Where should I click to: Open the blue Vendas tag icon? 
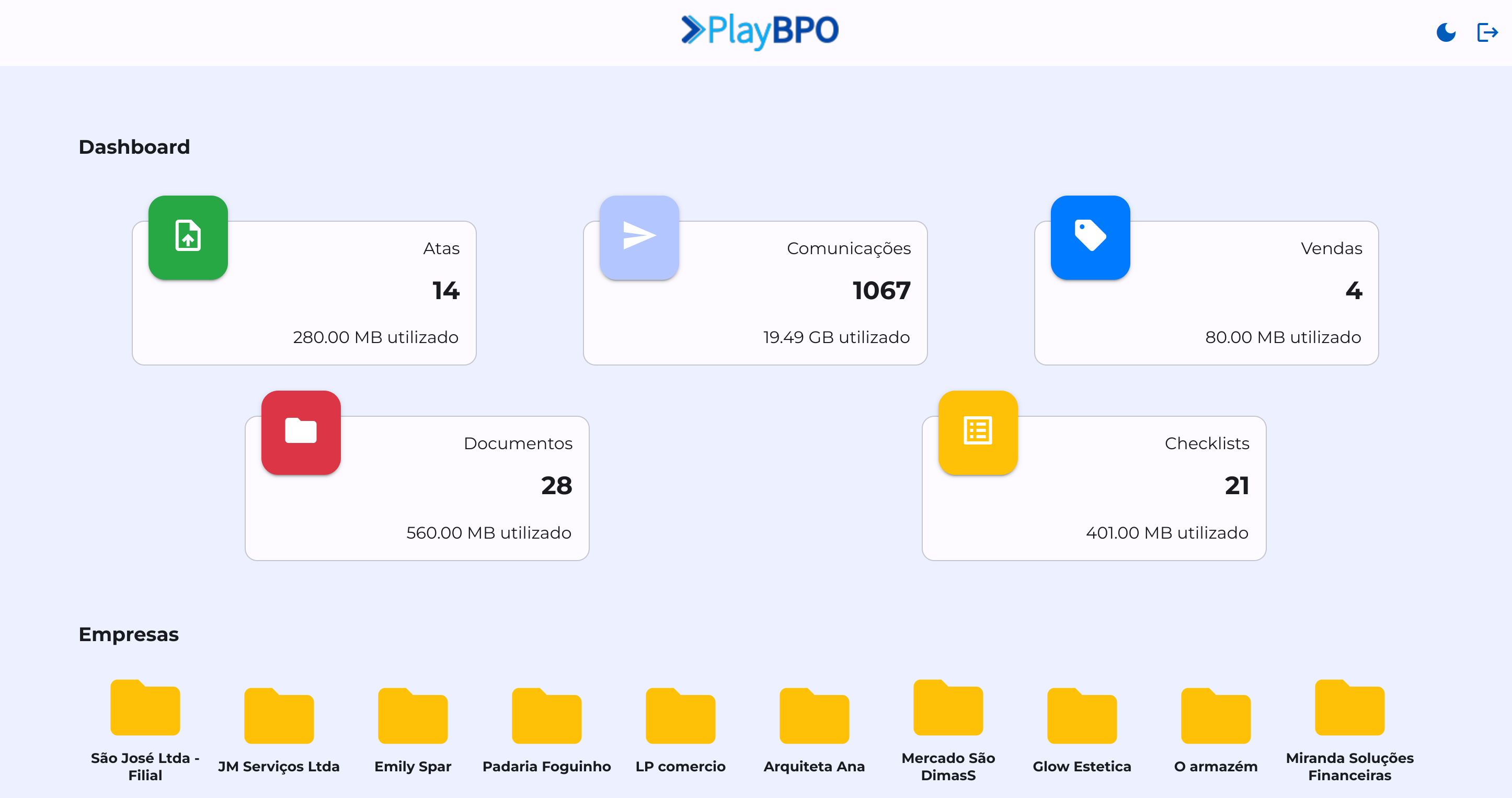pos(1090,237)
